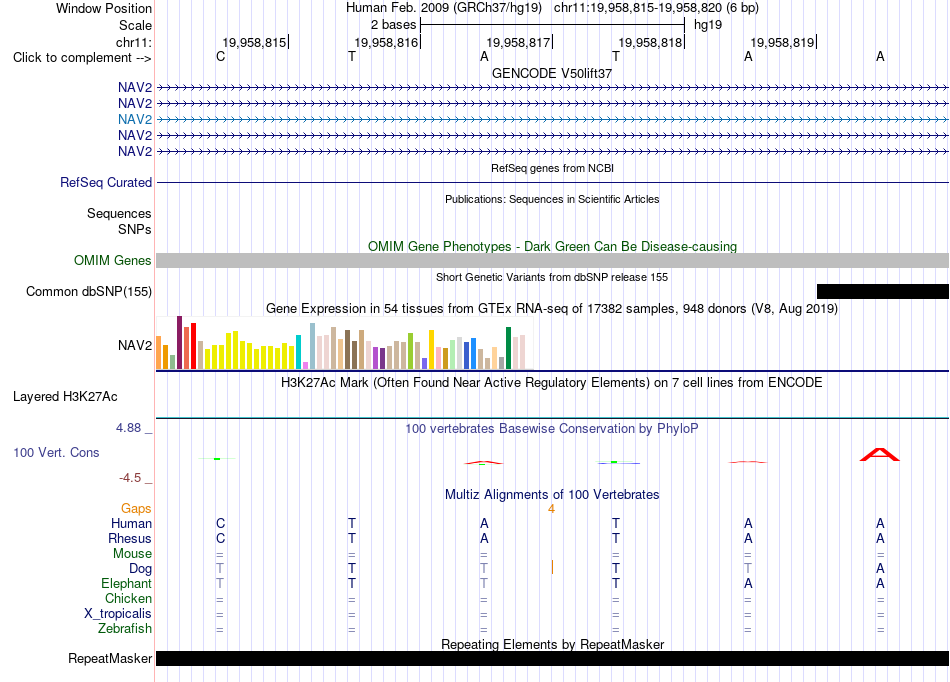Screen dimensions: 950x682
Task: Select the Elephant alignment row label
Action: (x=126, y=583)
